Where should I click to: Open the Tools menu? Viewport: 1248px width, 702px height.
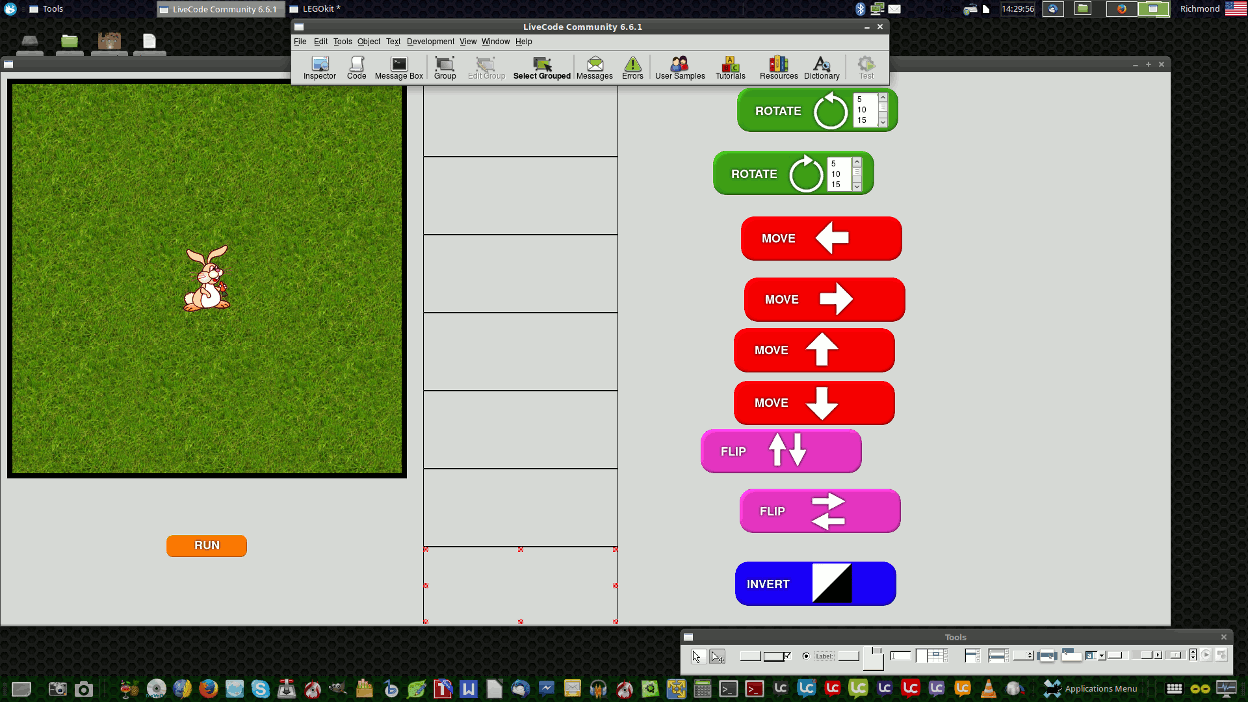tap(343, 42)
